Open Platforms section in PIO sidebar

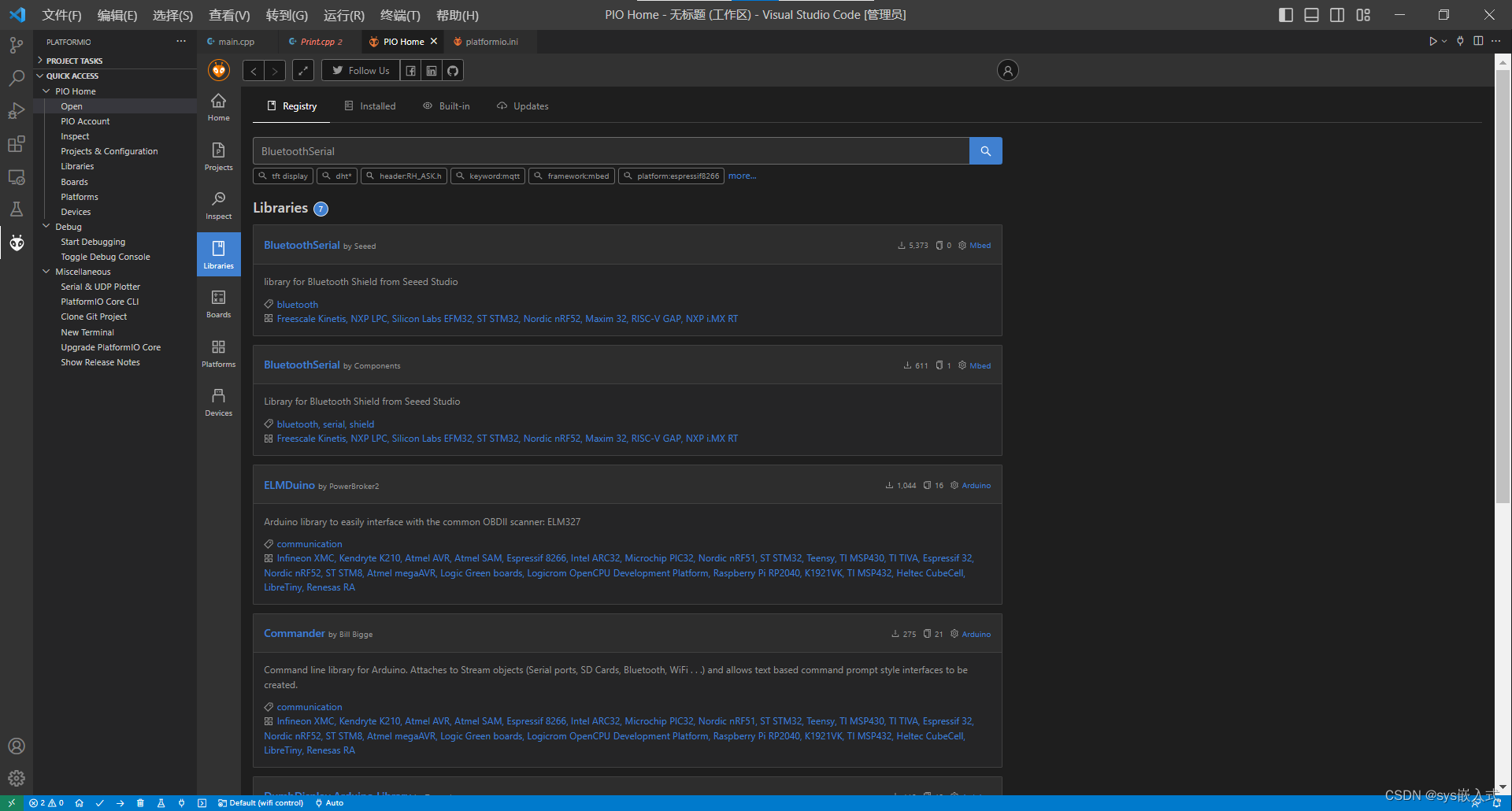click(x=218, y=354)
